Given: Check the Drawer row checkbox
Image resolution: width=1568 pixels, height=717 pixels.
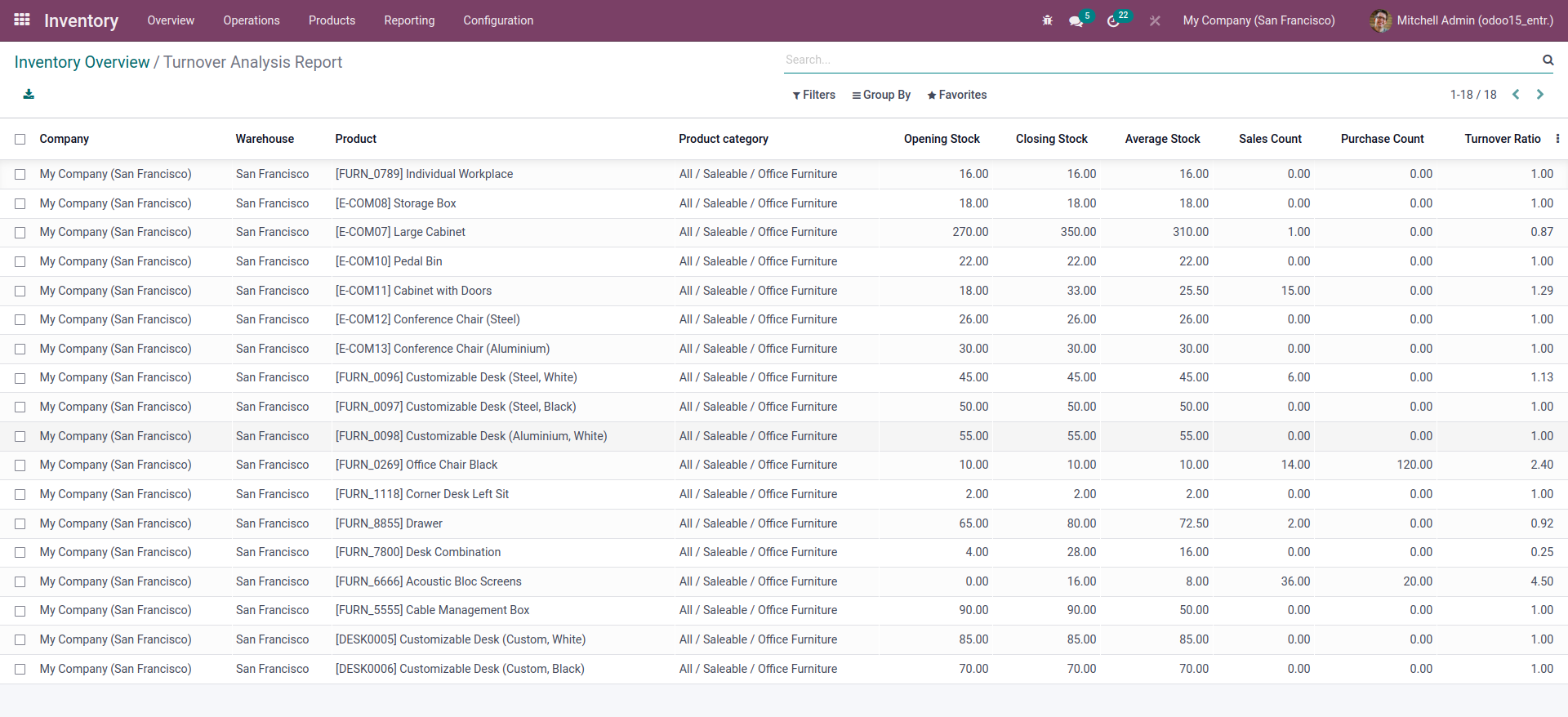Looking at the screenshot, I should pyautogui.click(x=20, y=524).
